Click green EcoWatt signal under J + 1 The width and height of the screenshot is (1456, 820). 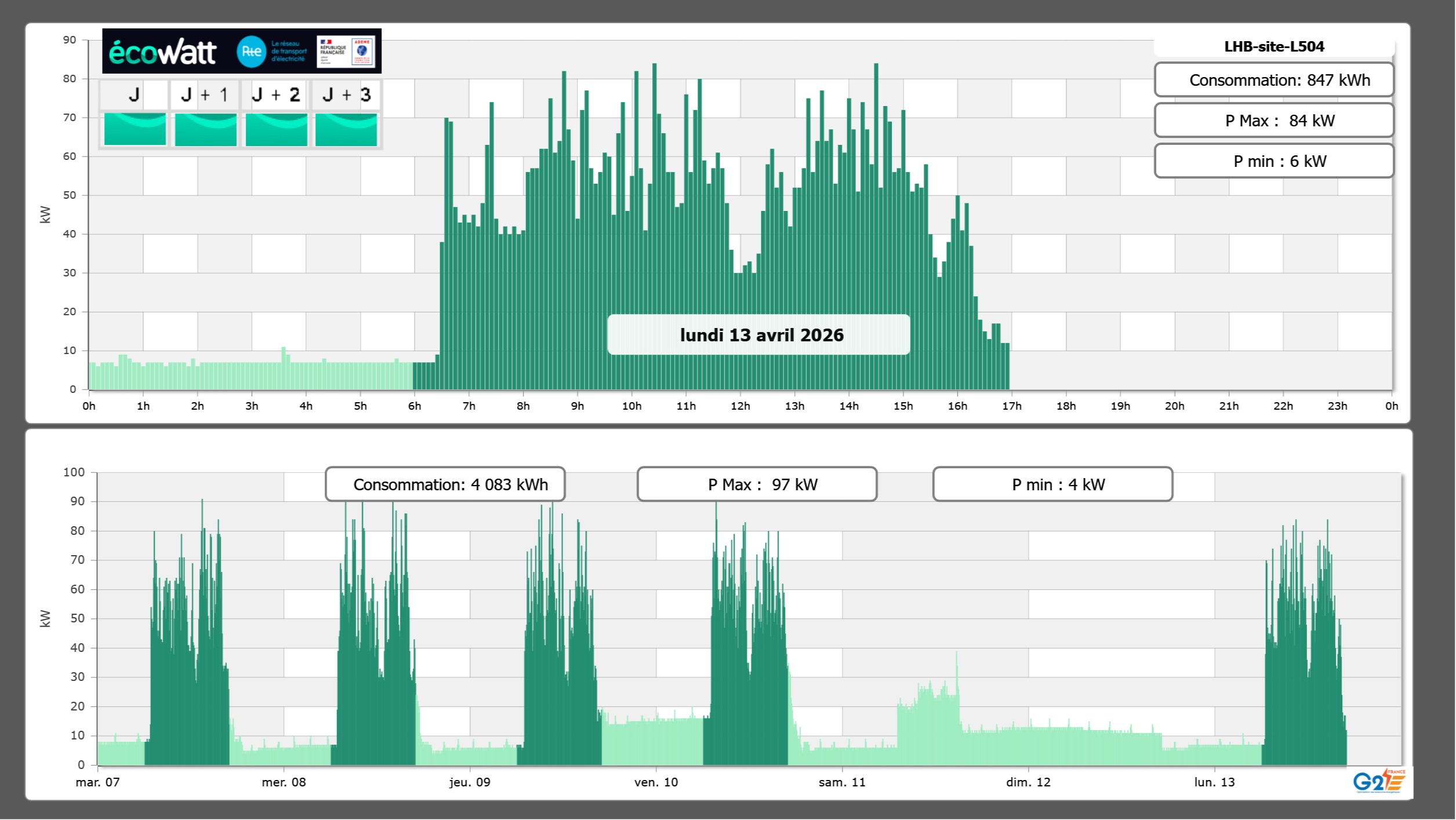(206, 129)
